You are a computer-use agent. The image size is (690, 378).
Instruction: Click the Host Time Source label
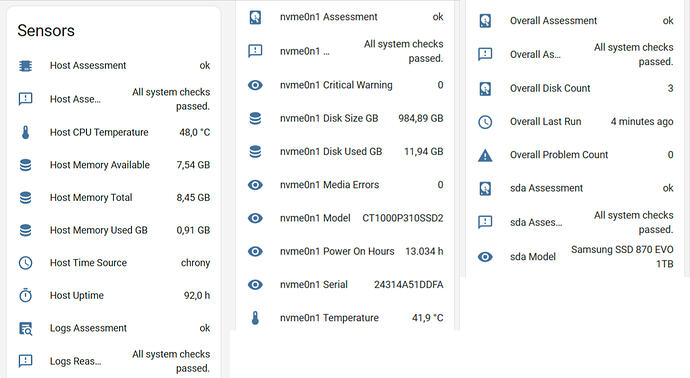pyautogui.click(x=88, y=263)
